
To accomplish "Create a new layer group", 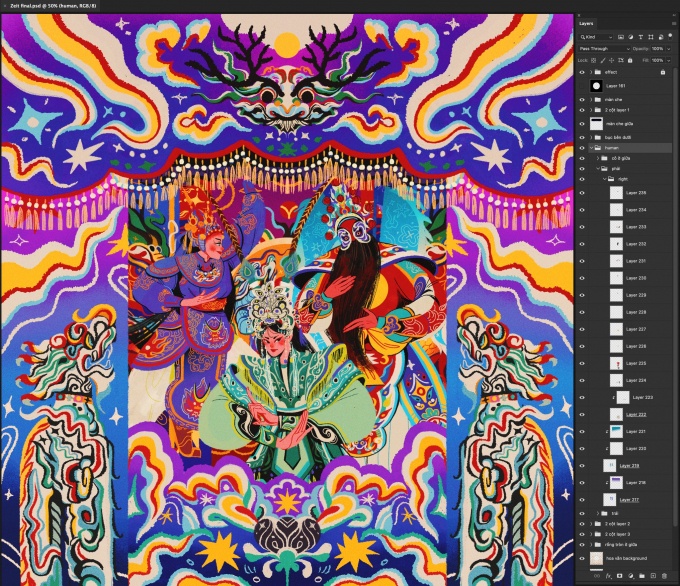I will tap(641, 576).
